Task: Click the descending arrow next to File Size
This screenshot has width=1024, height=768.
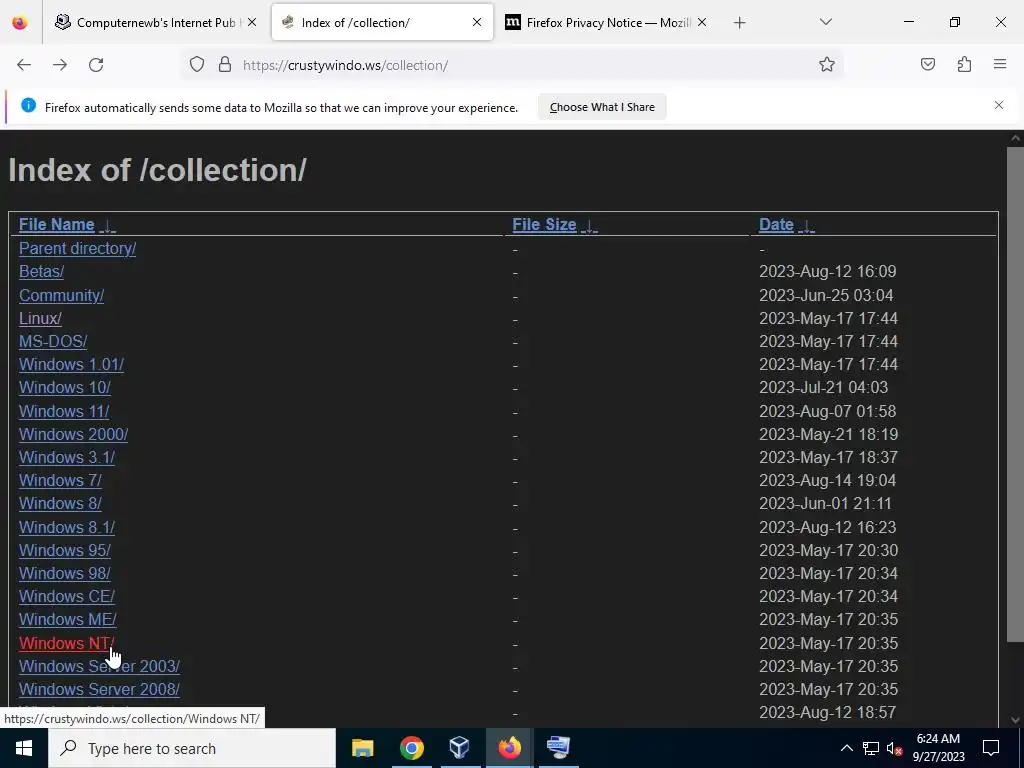Action: (589, 226)
